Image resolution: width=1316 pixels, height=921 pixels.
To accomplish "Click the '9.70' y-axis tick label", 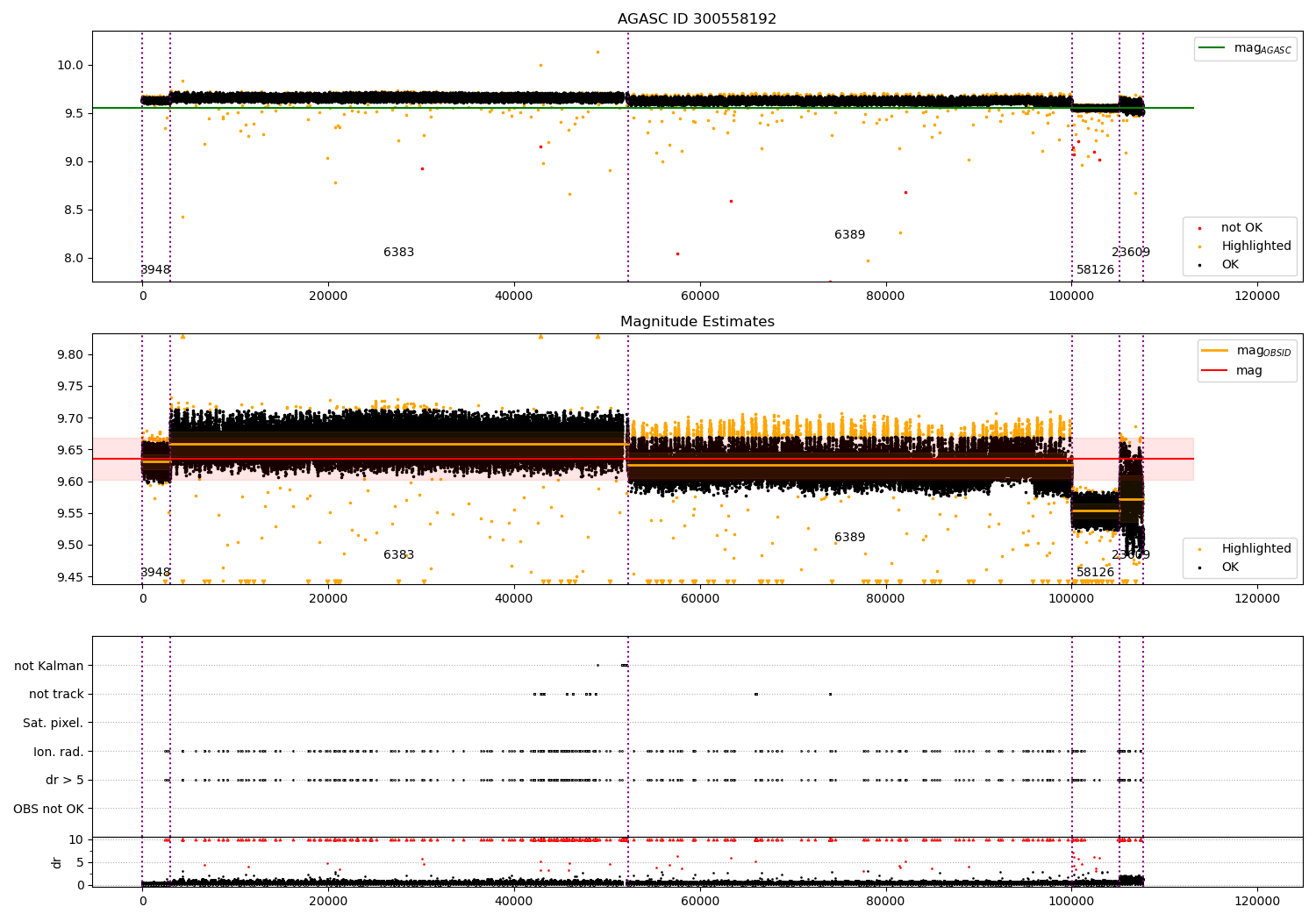I will (x=70, y=418).
